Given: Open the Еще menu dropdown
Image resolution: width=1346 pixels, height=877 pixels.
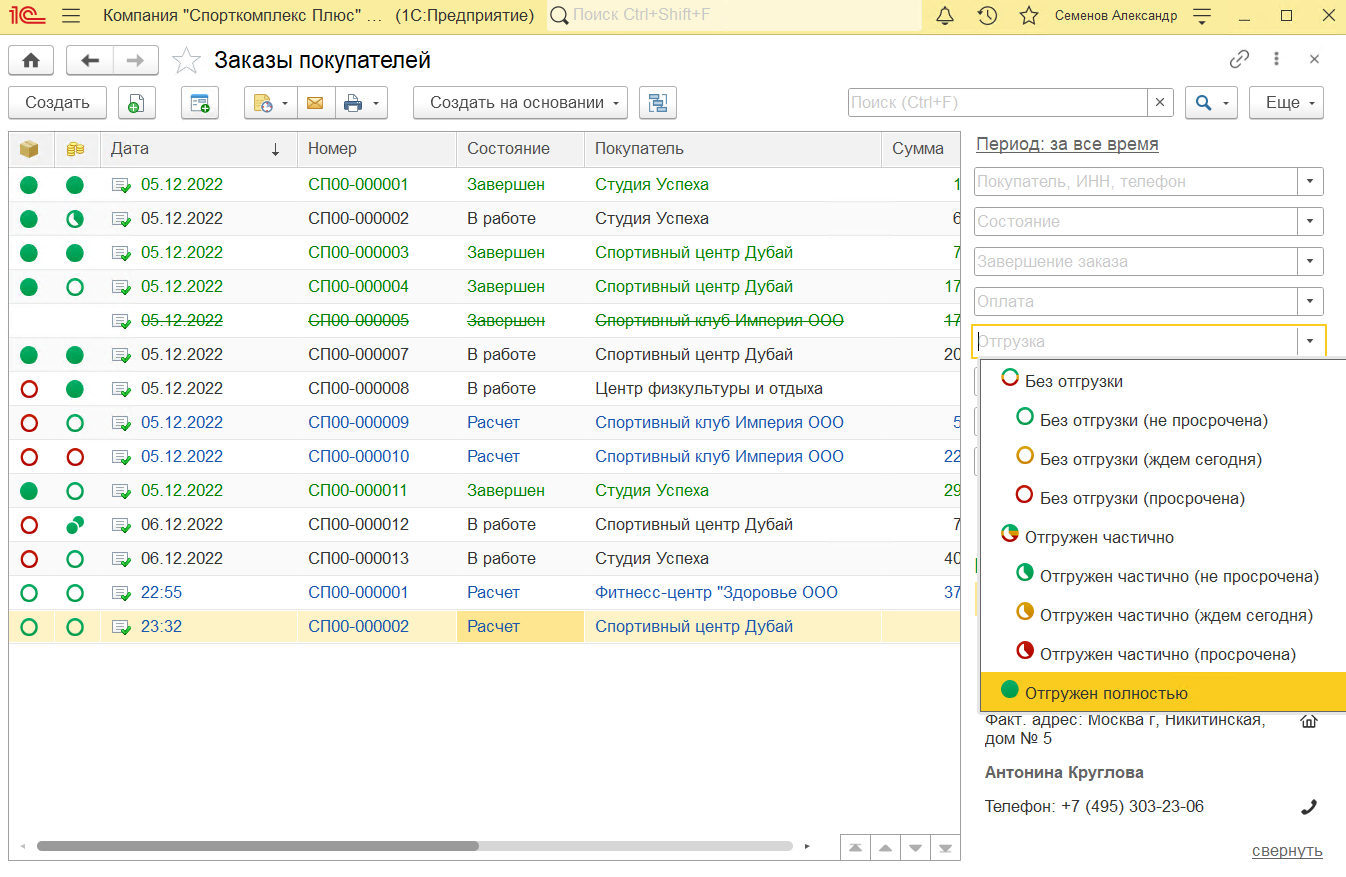Looking at the screenshot, I should pyautogui.click(x=1286, y=103).
